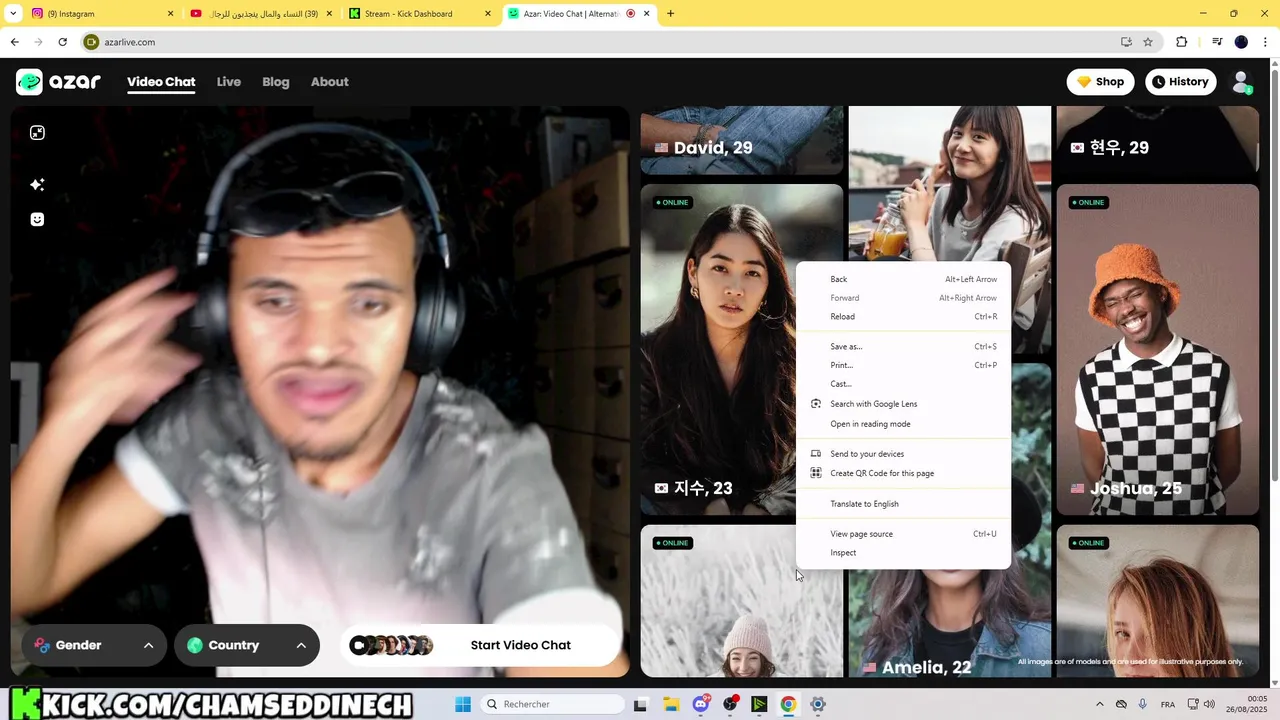Select Print... in context menu
Viewport: 1280px width, 720px height.
pos(903,365)
